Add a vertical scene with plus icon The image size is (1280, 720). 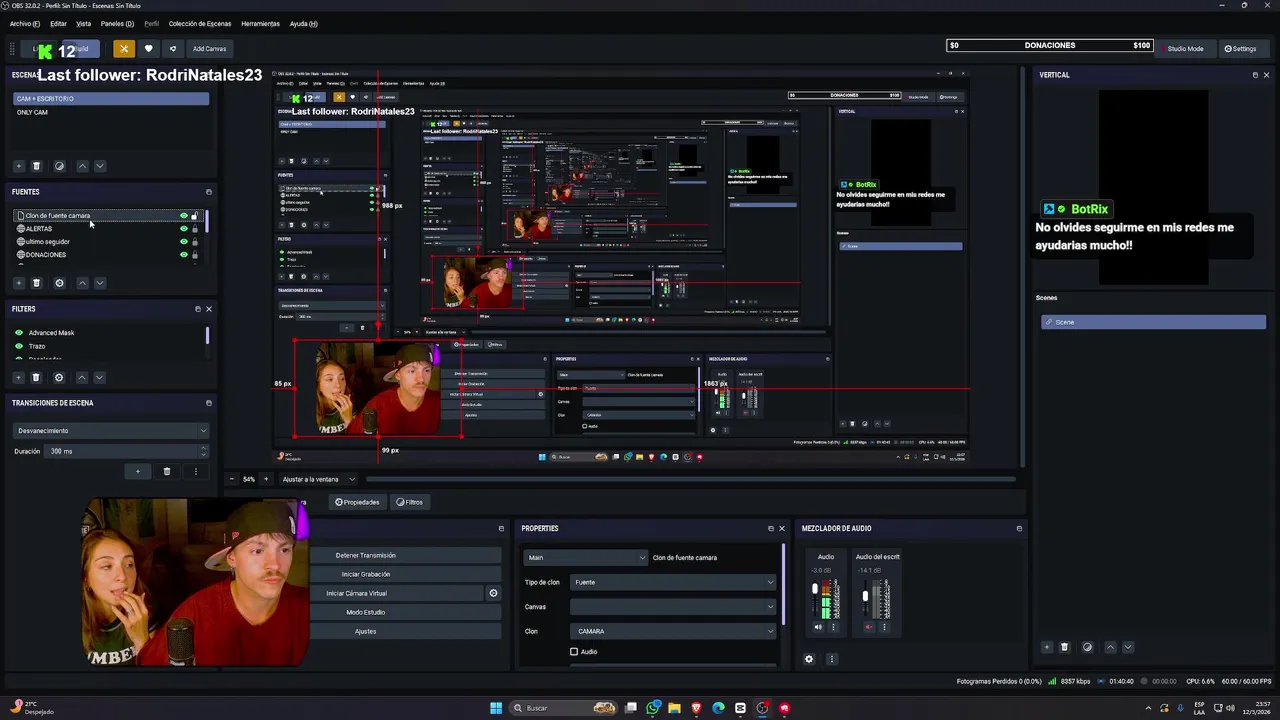click(x=1047, y=647)
